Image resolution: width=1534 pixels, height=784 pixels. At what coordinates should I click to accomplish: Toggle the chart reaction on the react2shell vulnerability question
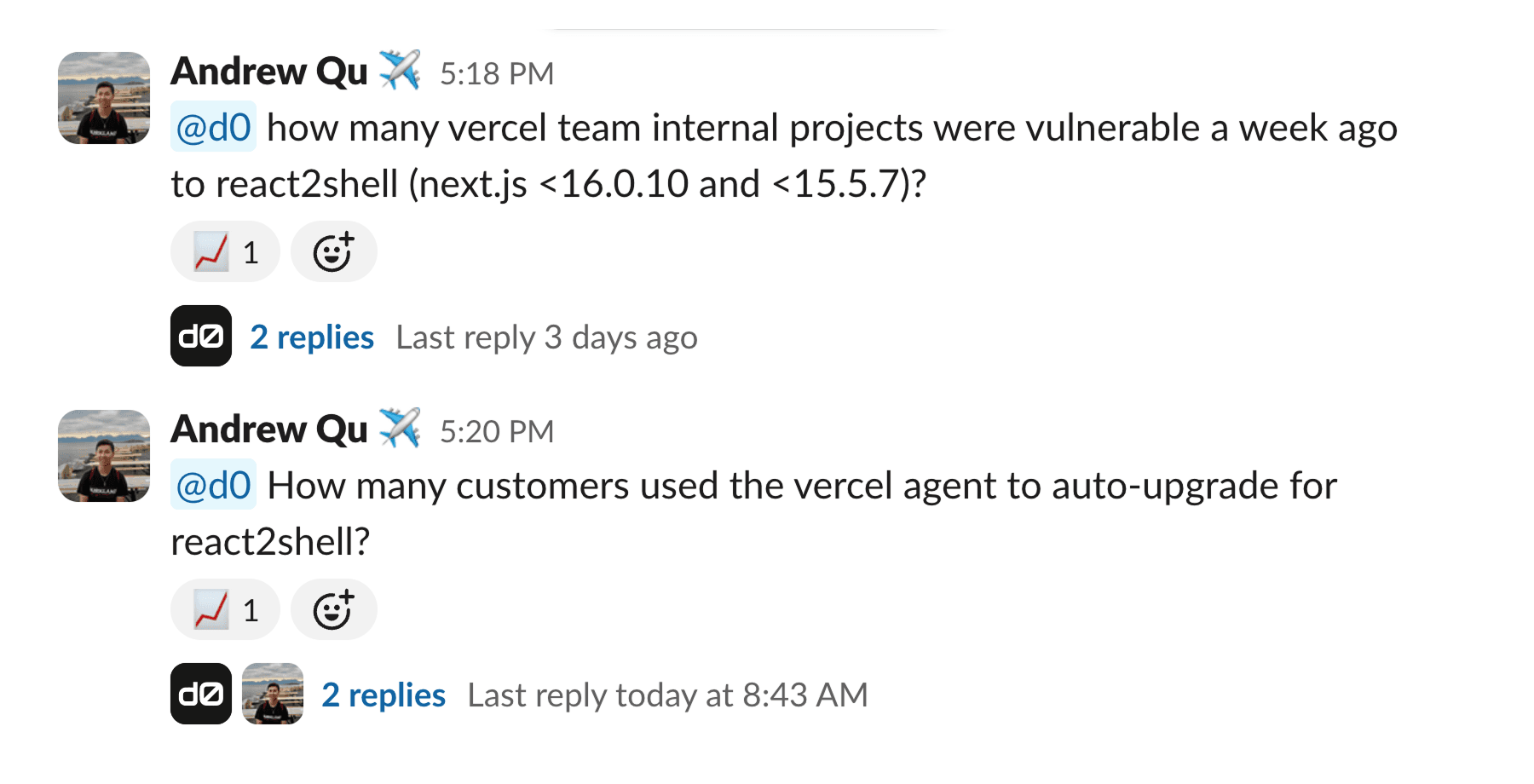224,251
